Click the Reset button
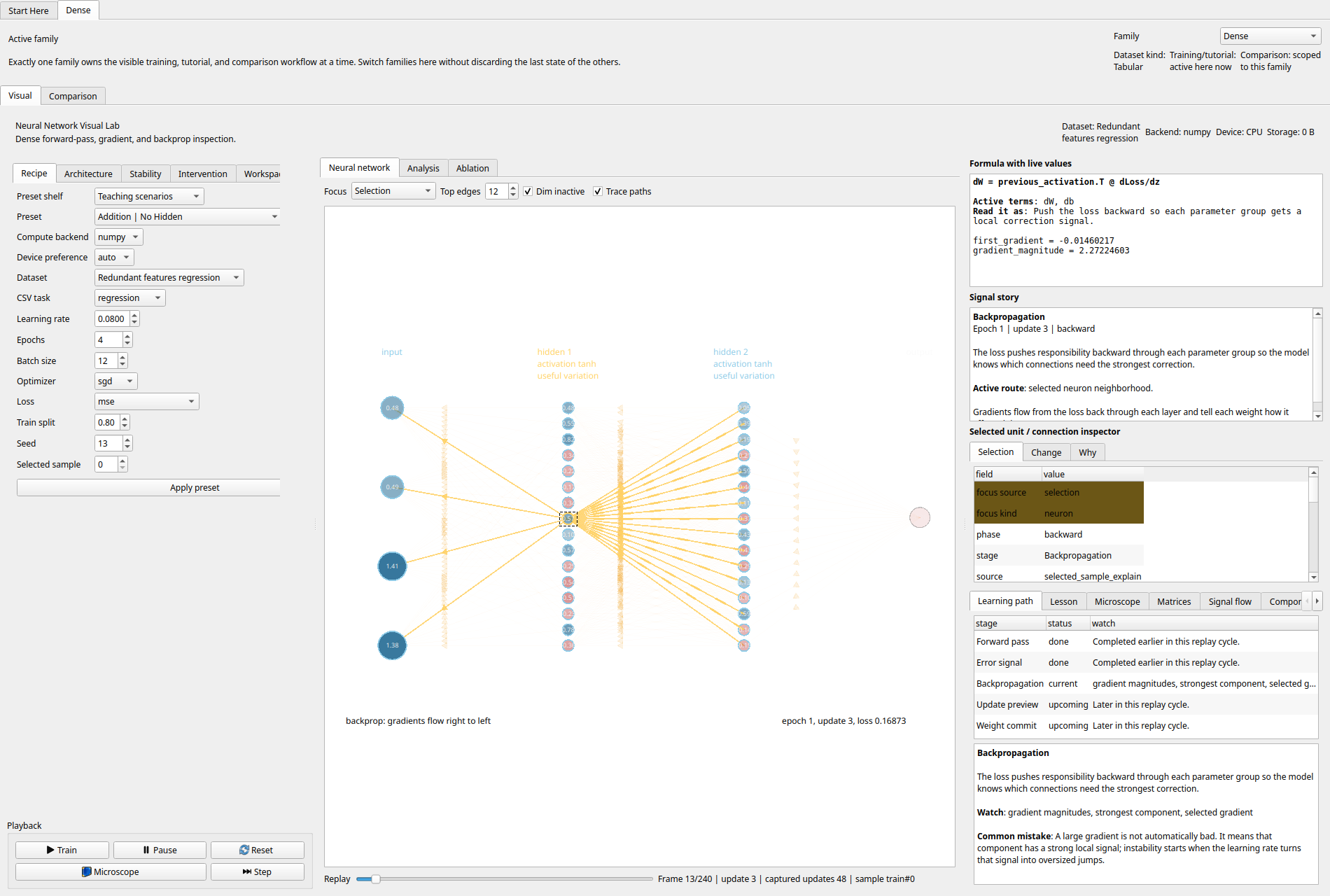This screenshot has height=896, width=1330. pyautogui.click(x=257, y=850)
